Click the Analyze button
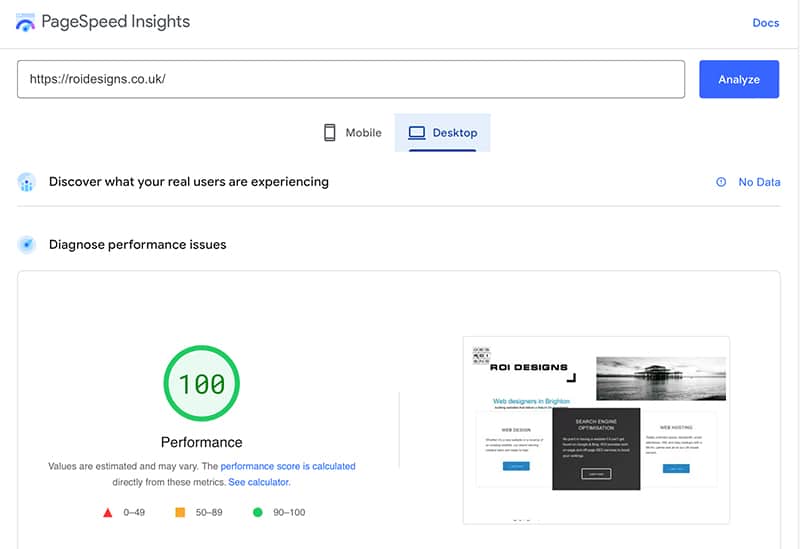Screen dimensions: 800x549 point(739,79)
